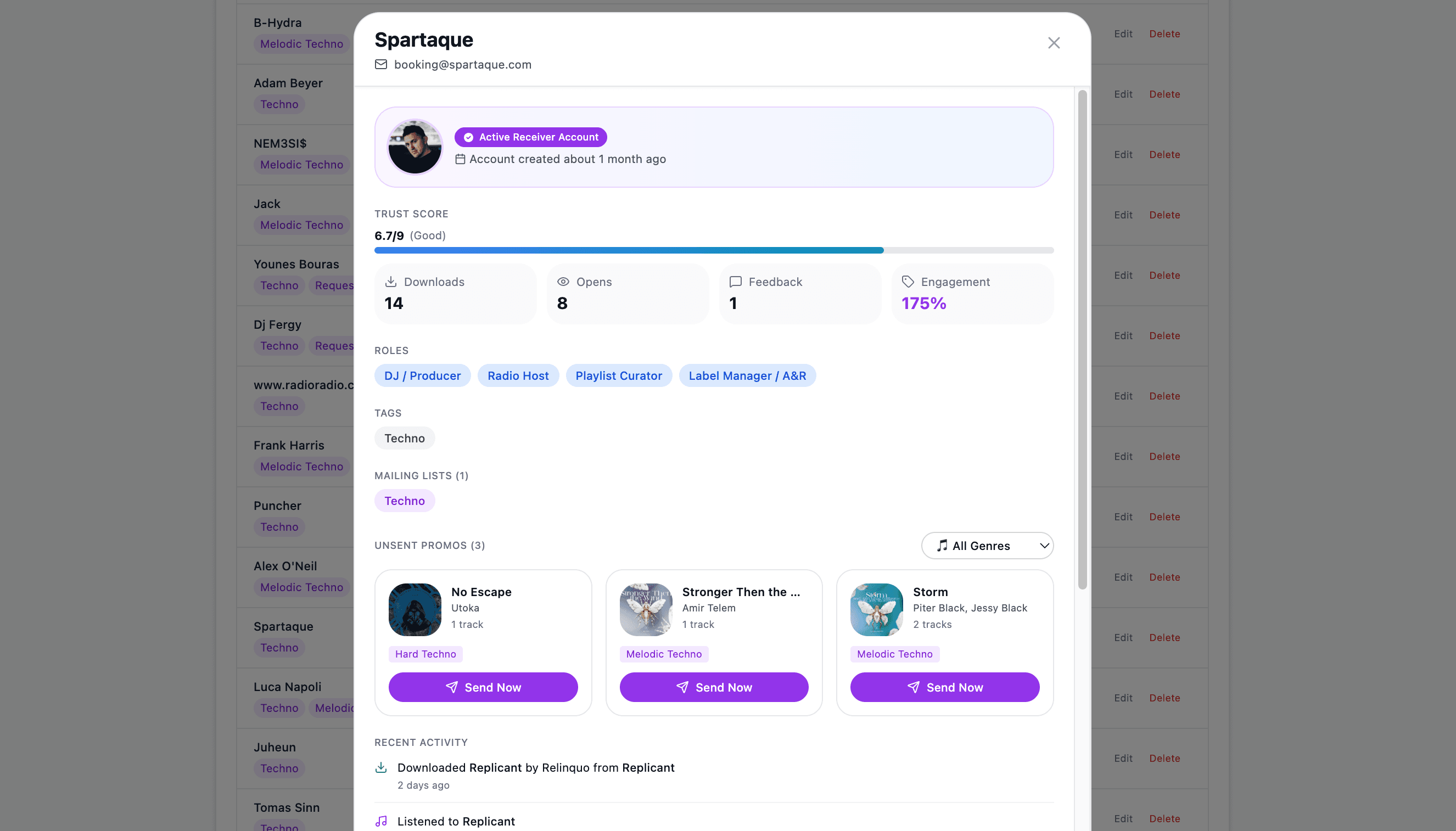Open the All Genres dropdown
The width and height of the screenshot is (1456, 831).
987,546
